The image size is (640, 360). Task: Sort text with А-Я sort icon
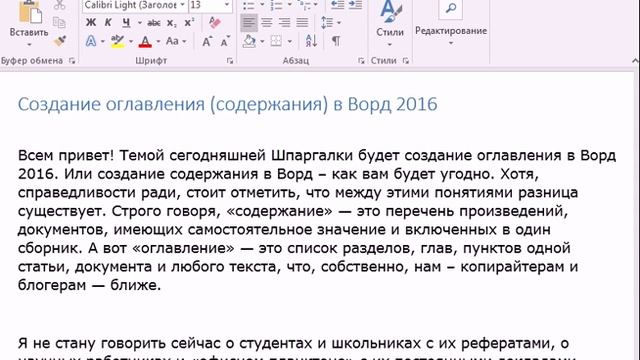click(x=311, y=41)
